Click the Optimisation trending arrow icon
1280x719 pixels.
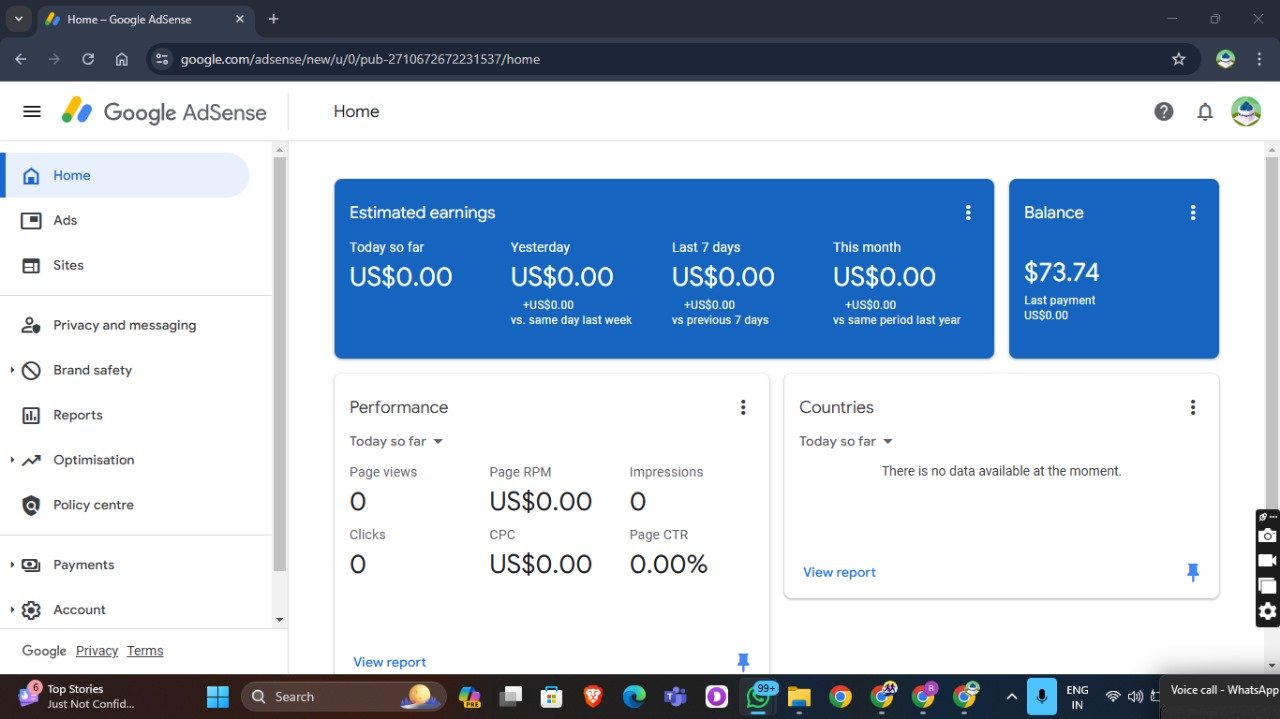tap(31, 460)
